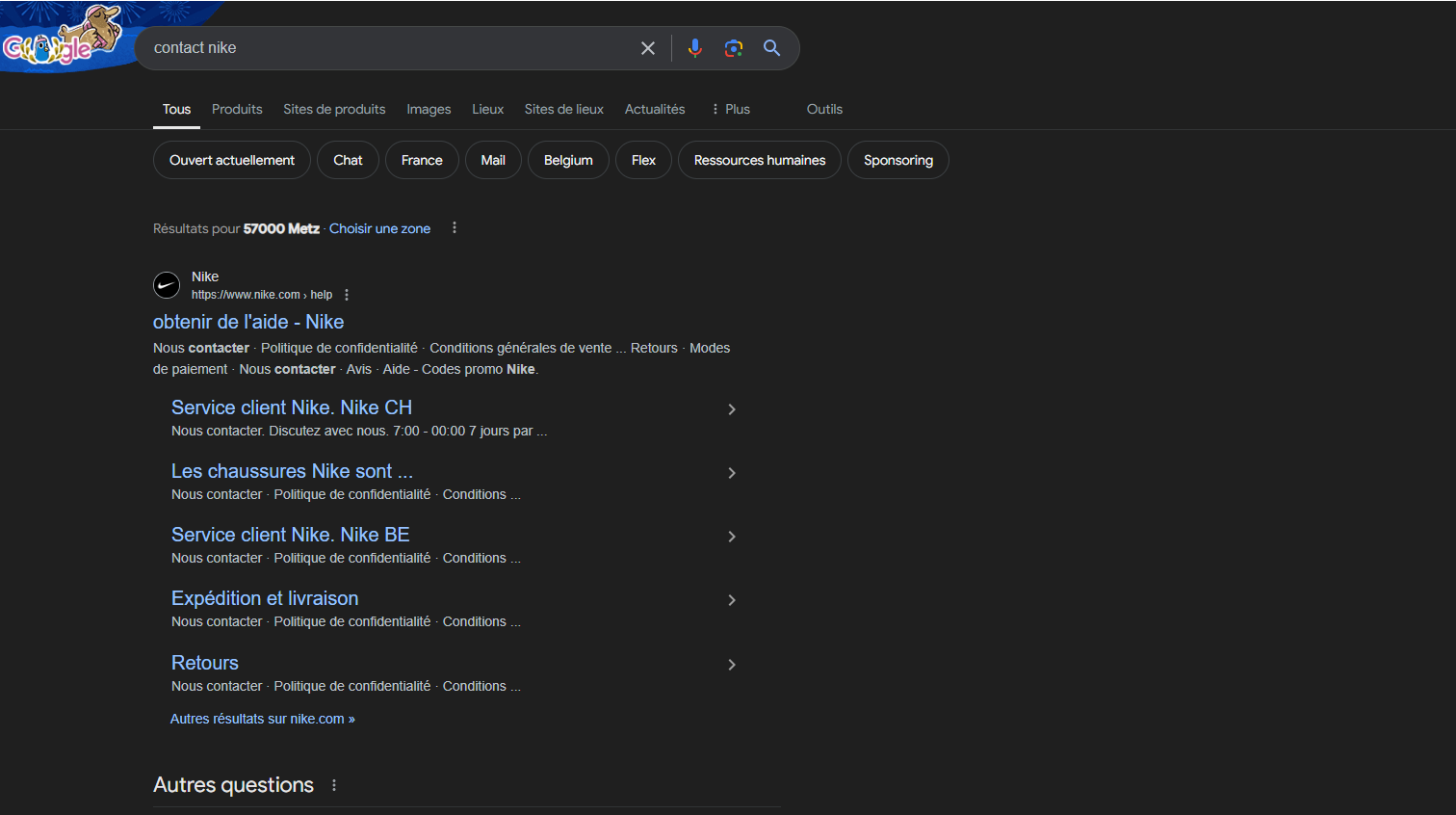Open the Plus more-tabs menu
The image size is (1456, 815).
730,109
